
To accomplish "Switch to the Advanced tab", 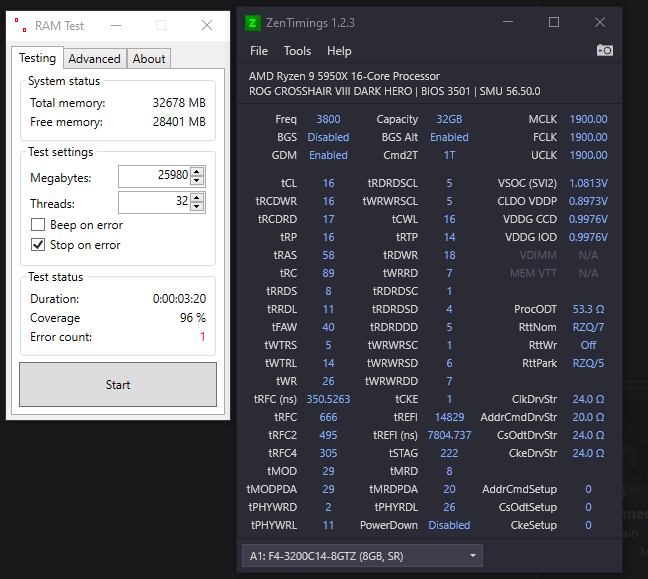I will [95, 59].
